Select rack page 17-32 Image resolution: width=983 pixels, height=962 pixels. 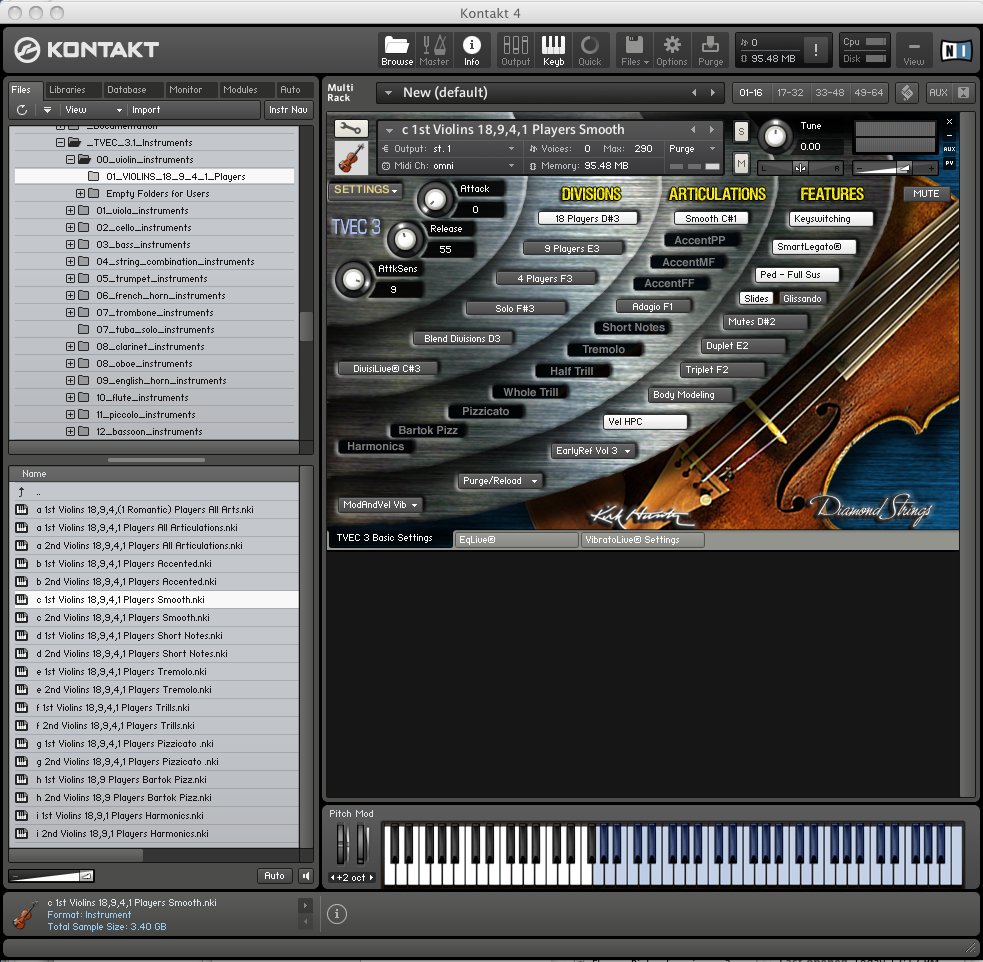pos(790,93)
